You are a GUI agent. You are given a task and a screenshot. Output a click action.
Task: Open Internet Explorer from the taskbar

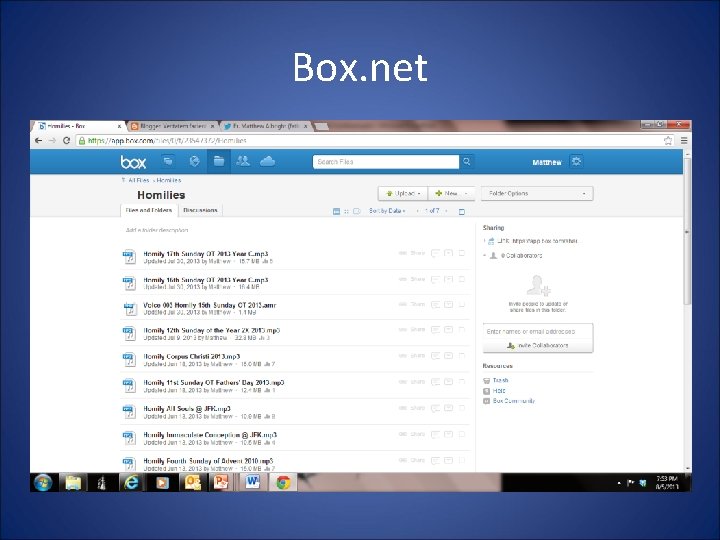tap(131, 483)
